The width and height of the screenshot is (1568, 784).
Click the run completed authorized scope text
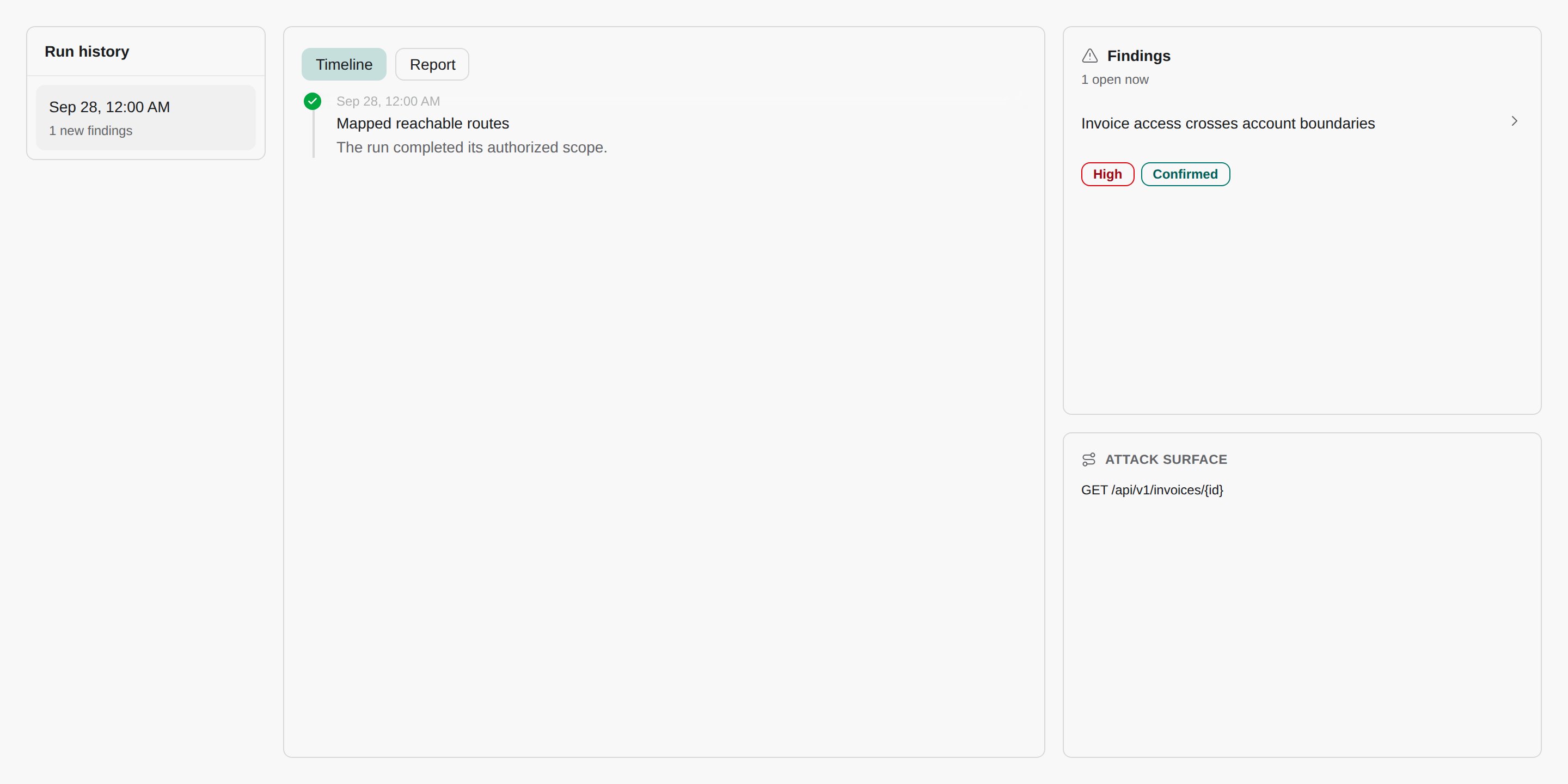pyautogui.click(x=471, y=148)
